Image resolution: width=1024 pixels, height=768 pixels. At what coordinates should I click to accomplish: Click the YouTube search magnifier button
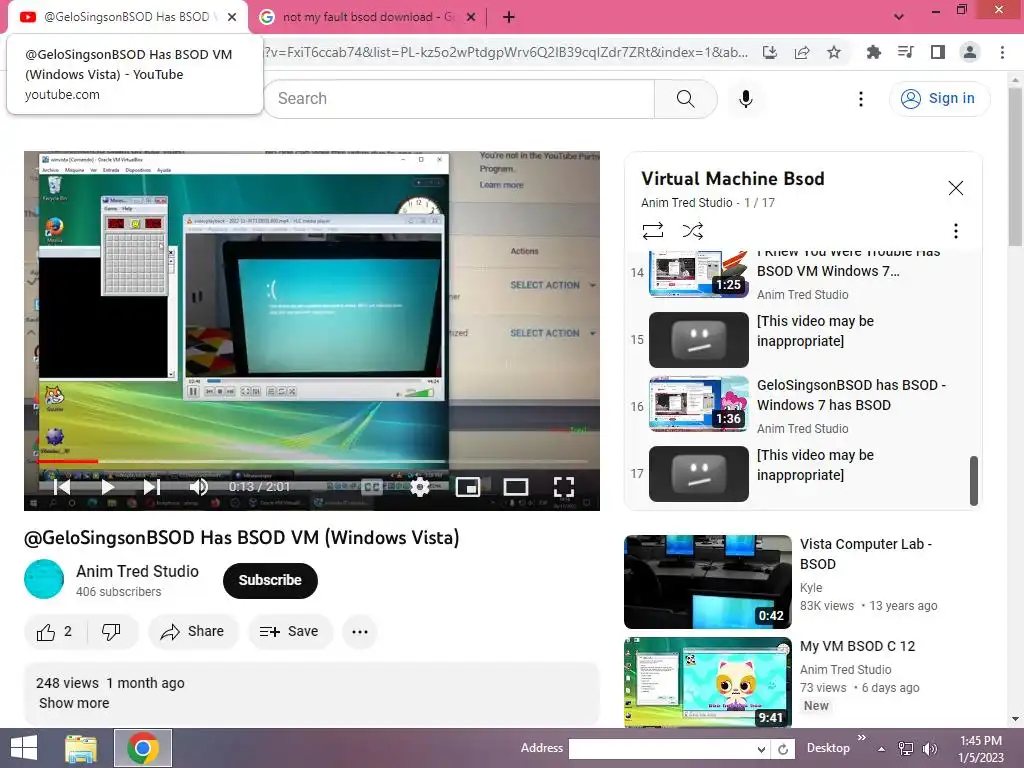[x=685, y=99]
